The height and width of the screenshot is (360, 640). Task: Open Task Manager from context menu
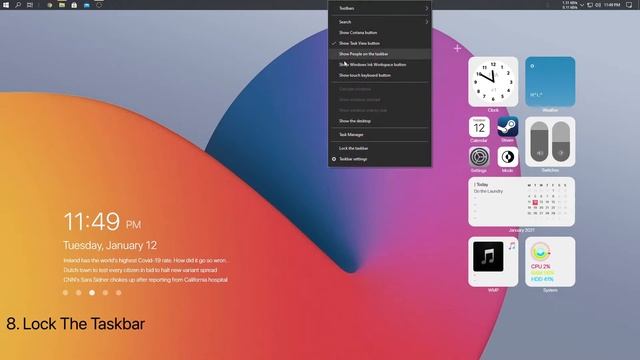380,134
